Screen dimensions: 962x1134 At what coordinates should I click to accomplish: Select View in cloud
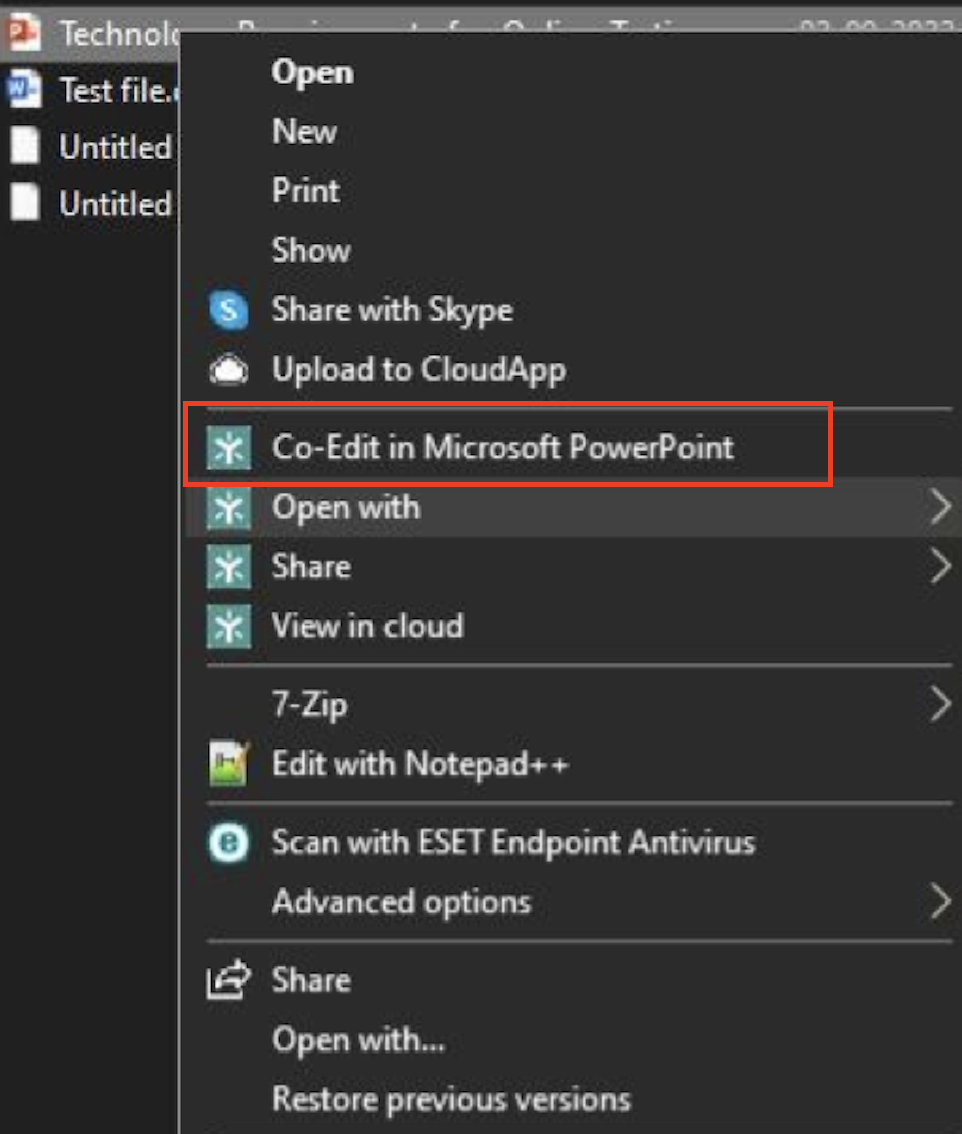click(x=367, y=626)
